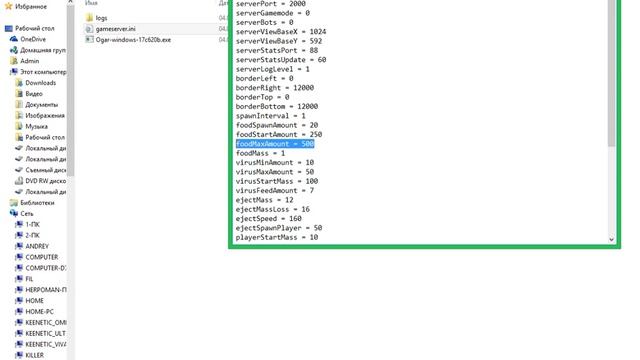The height and width of the screenshot is (360, 640).
Task: Click the line serverGamemode = 0
Action: tap(272, 13)
